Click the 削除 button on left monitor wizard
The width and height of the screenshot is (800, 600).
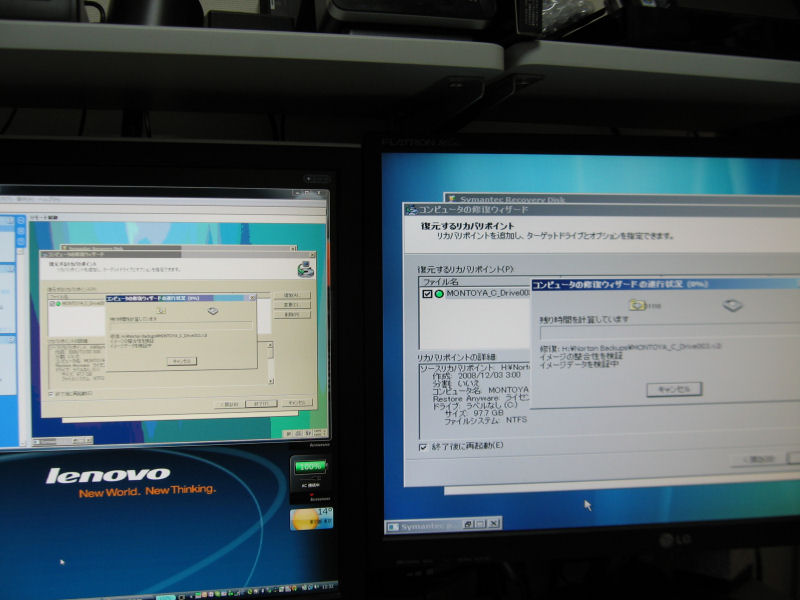292,314
